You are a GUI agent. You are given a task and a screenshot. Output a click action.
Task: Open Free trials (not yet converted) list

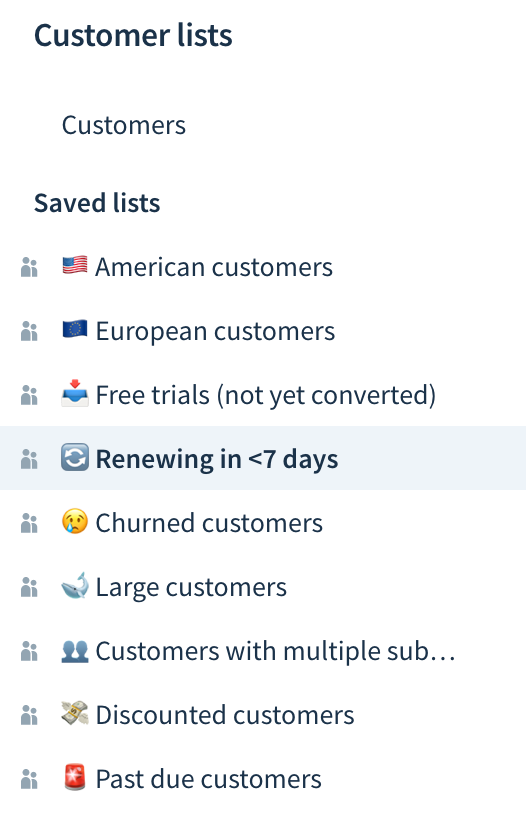(263, 395)
